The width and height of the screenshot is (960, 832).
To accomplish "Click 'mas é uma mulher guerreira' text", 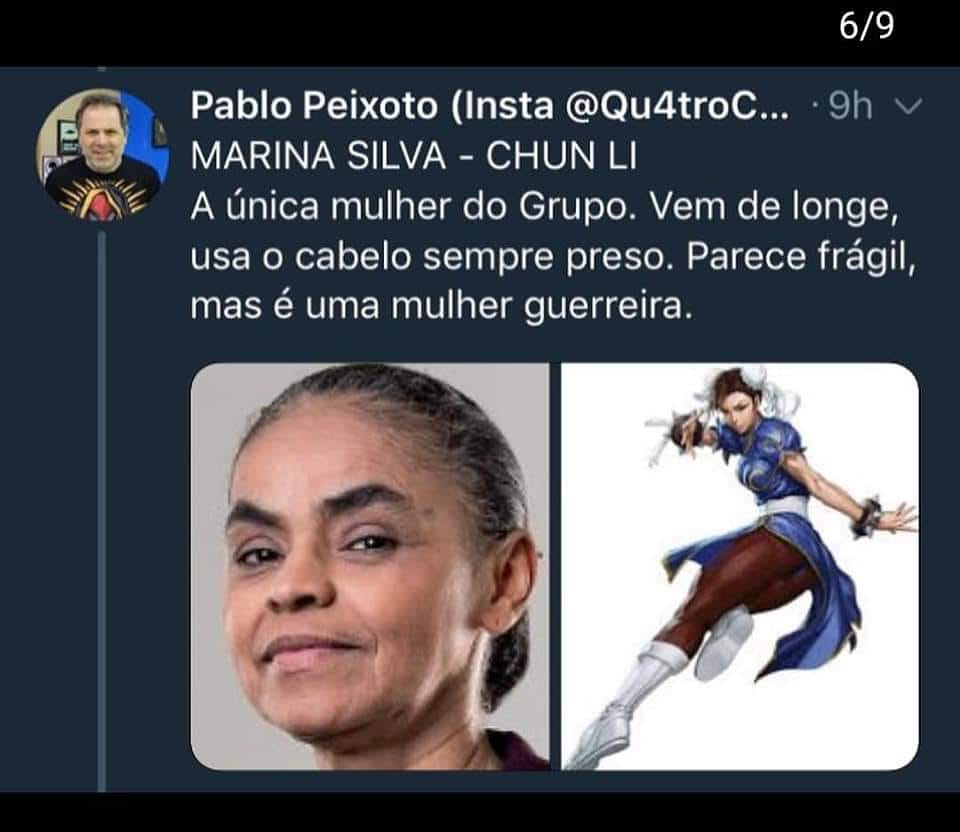I will click(x=441, y=306).
